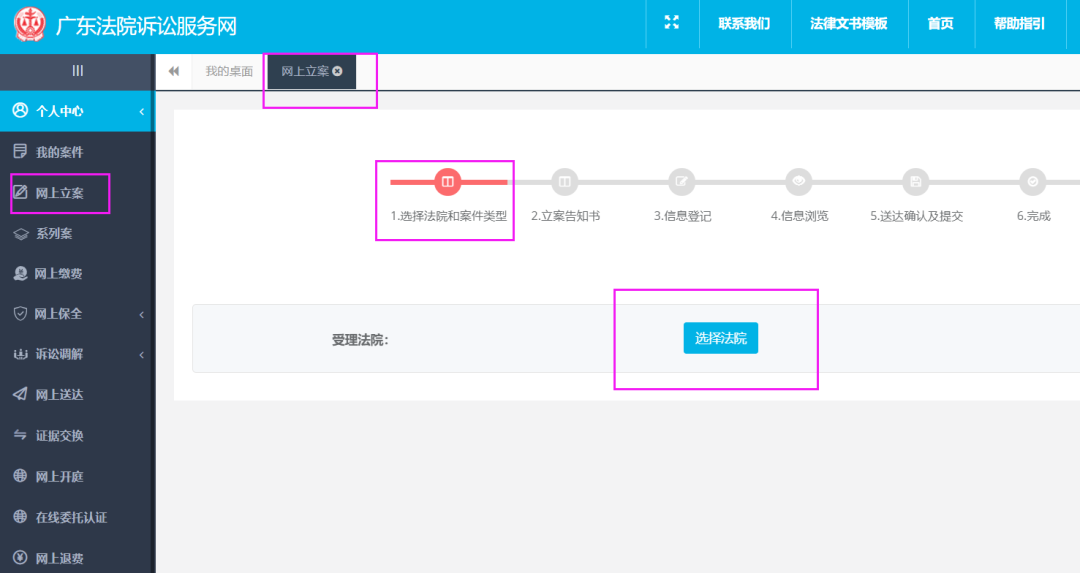The width and height of the screenshot is (1080, 573).
Task: Expand the 诉讼调解 submenu chevron
Action: click(x=142, y=355)
